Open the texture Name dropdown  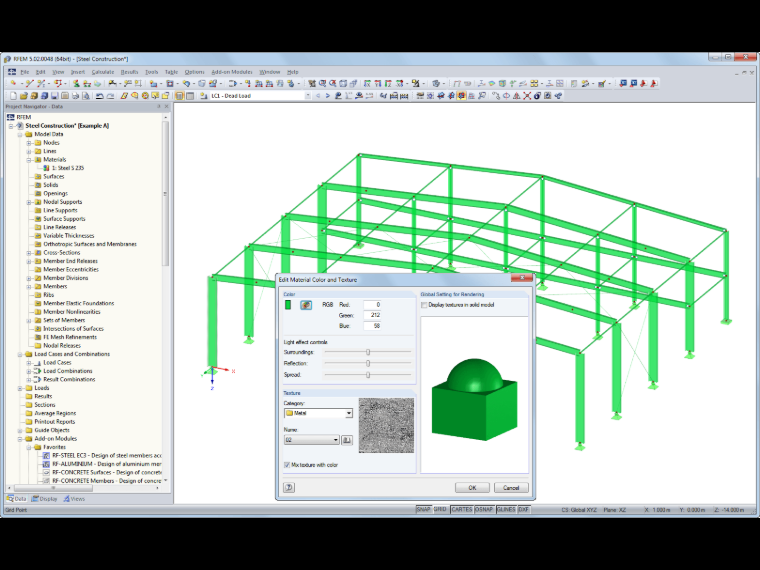[x=335, y=440]
